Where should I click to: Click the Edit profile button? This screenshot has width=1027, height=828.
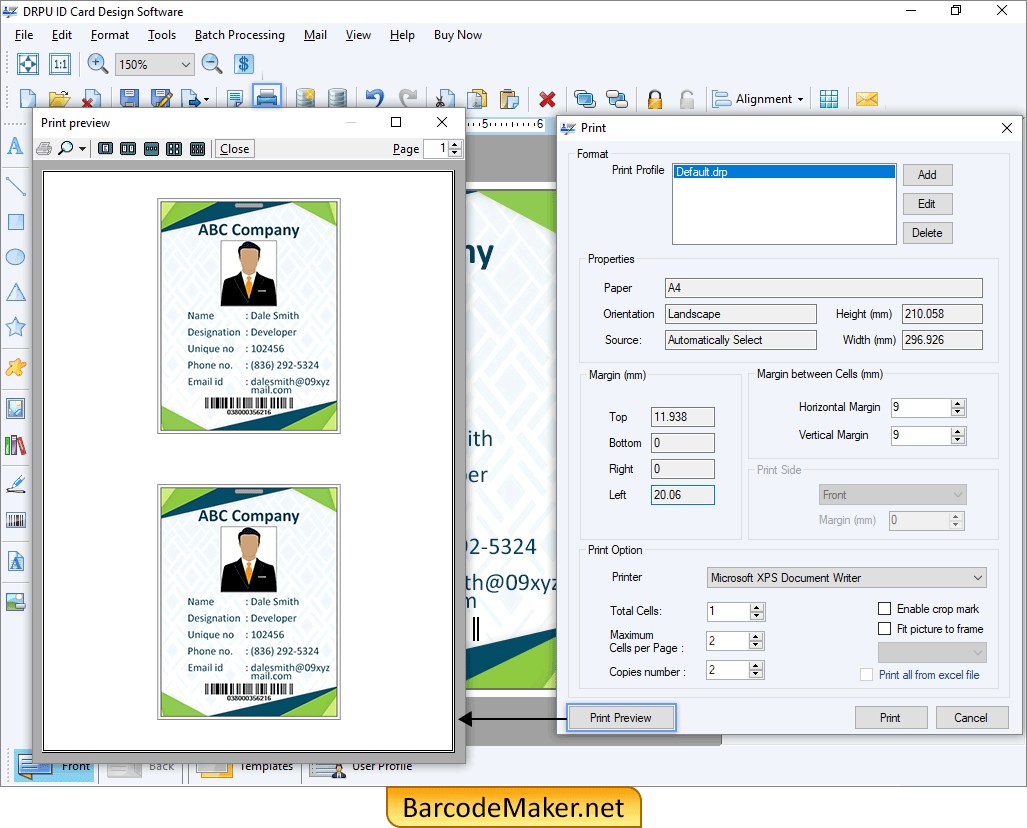click(x=927, y=204)
